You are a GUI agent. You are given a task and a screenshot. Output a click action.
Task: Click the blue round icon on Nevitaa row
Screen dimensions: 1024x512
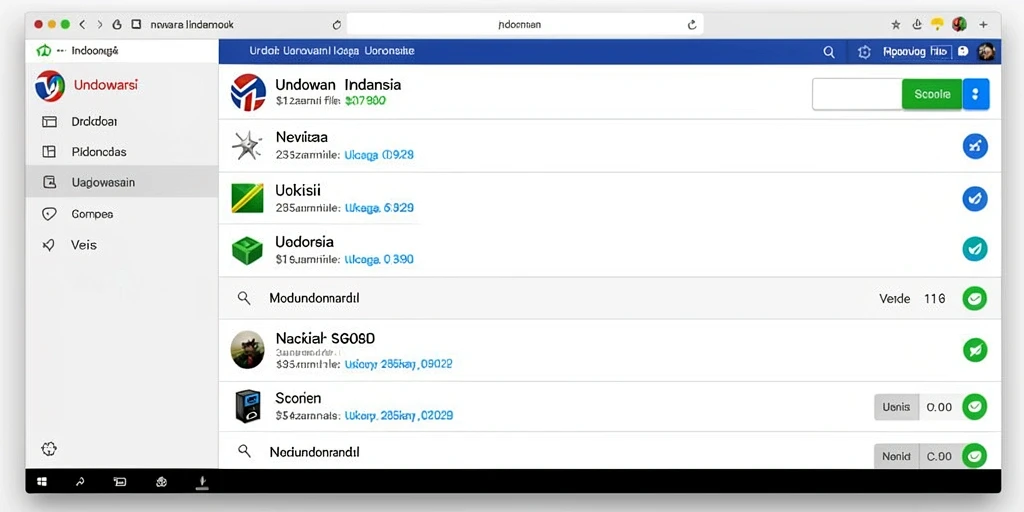pos(975,146)
